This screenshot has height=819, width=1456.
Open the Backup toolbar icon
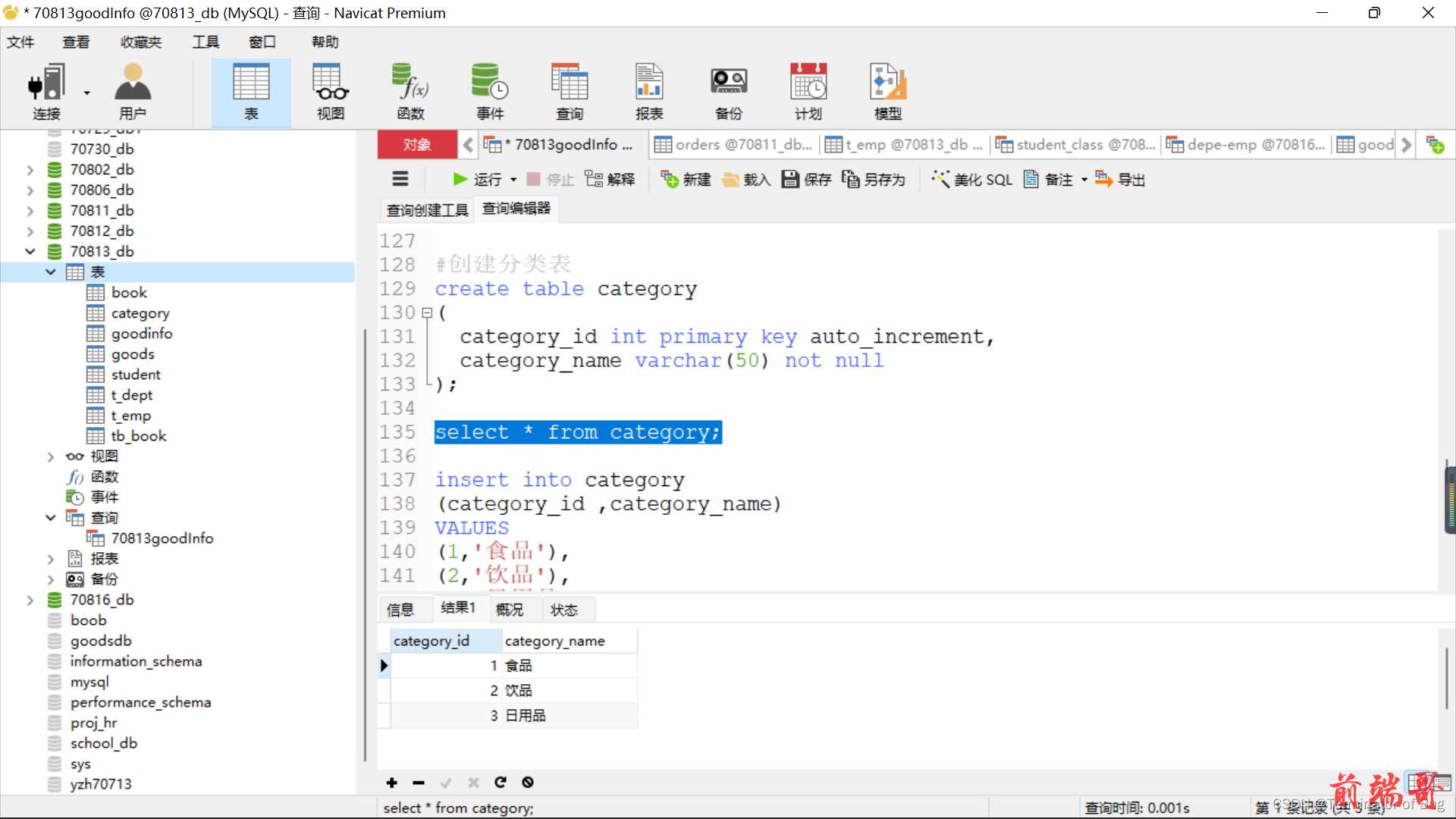coord(729,92)
